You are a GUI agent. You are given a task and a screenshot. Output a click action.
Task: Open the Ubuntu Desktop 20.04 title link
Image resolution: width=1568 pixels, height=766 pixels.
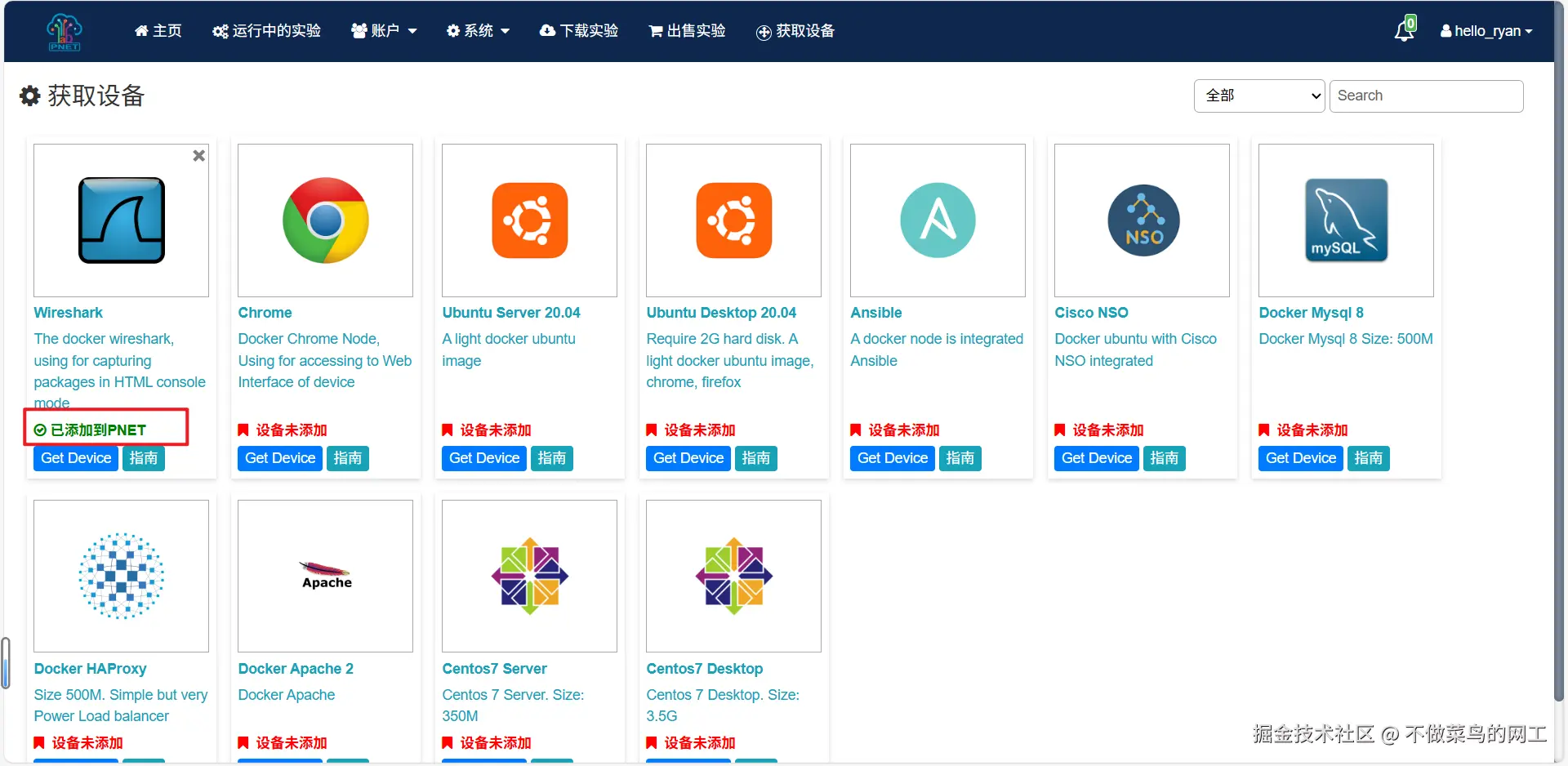pos(721,313)
